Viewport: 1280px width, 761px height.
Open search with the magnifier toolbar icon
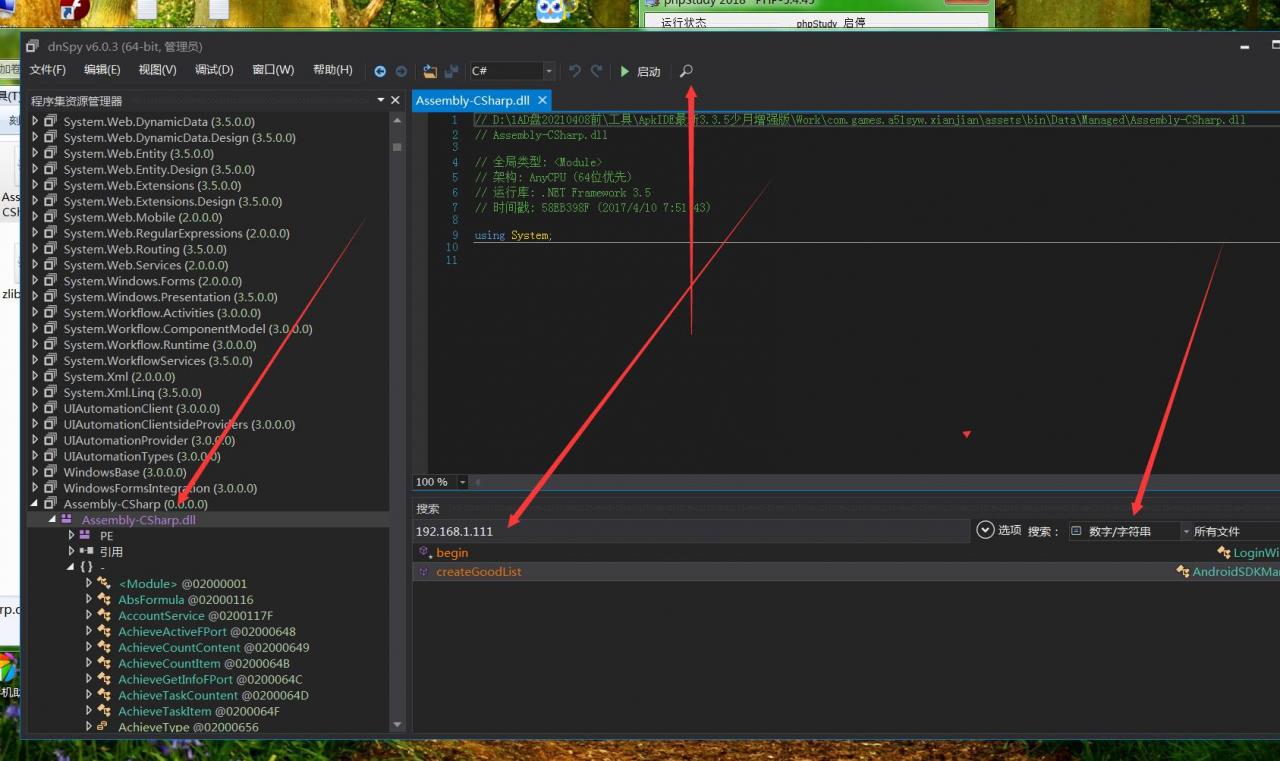click(686, 71)
